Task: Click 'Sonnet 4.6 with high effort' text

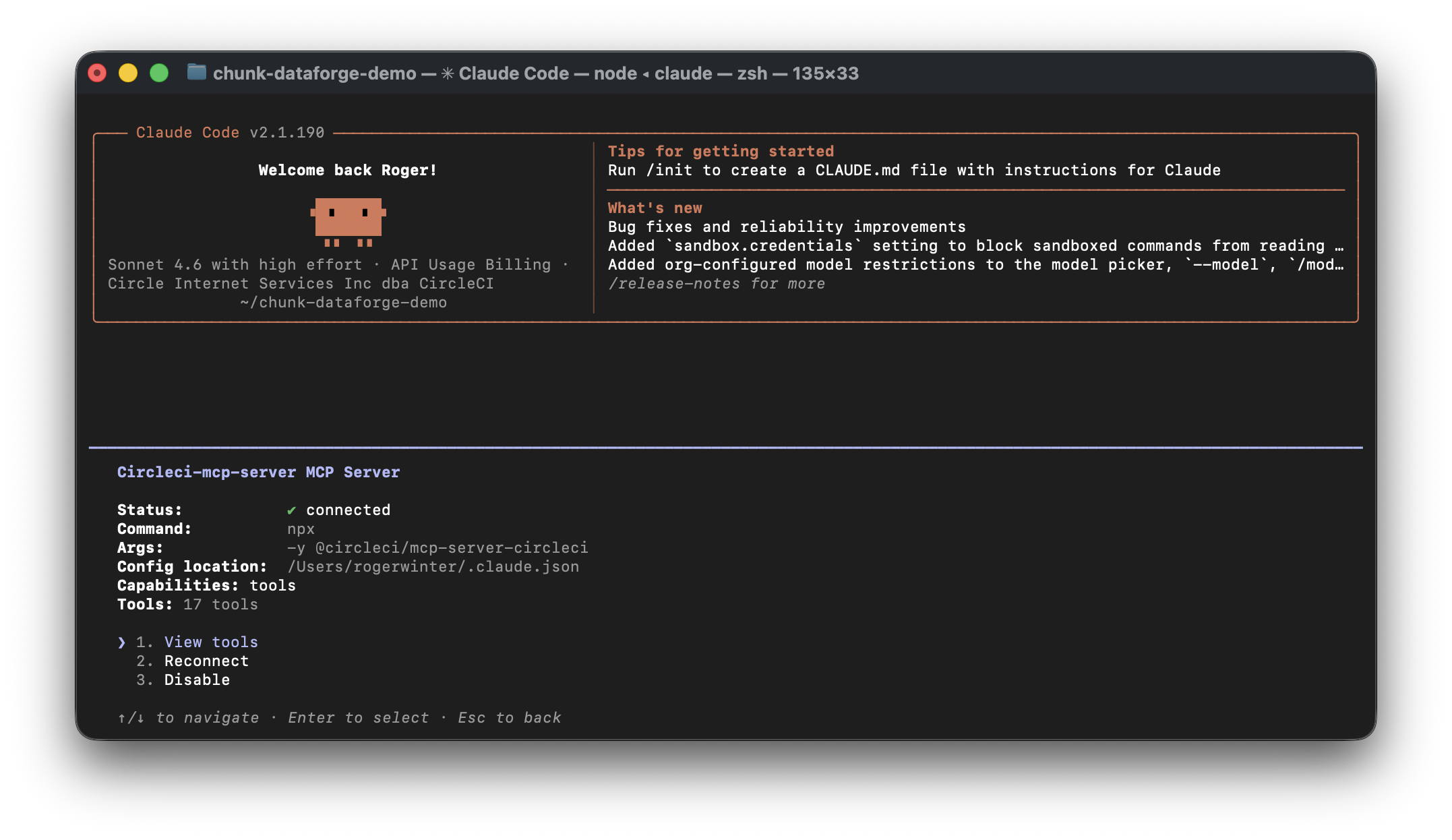Action: click(235, 264)
